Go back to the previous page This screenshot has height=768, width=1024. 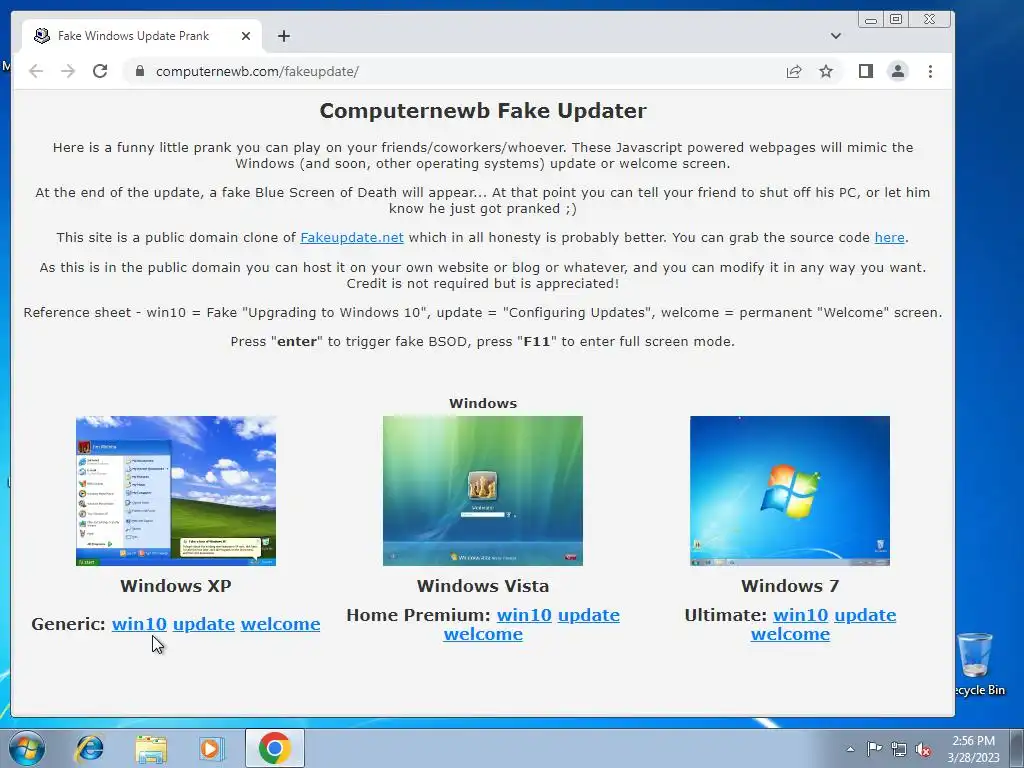tap(36, 71)
